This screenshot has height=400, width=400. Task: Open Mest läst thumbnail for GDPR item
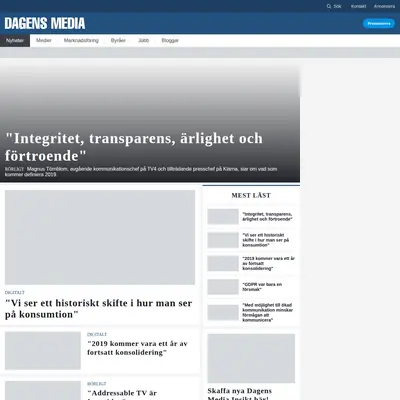pos(223,287)
